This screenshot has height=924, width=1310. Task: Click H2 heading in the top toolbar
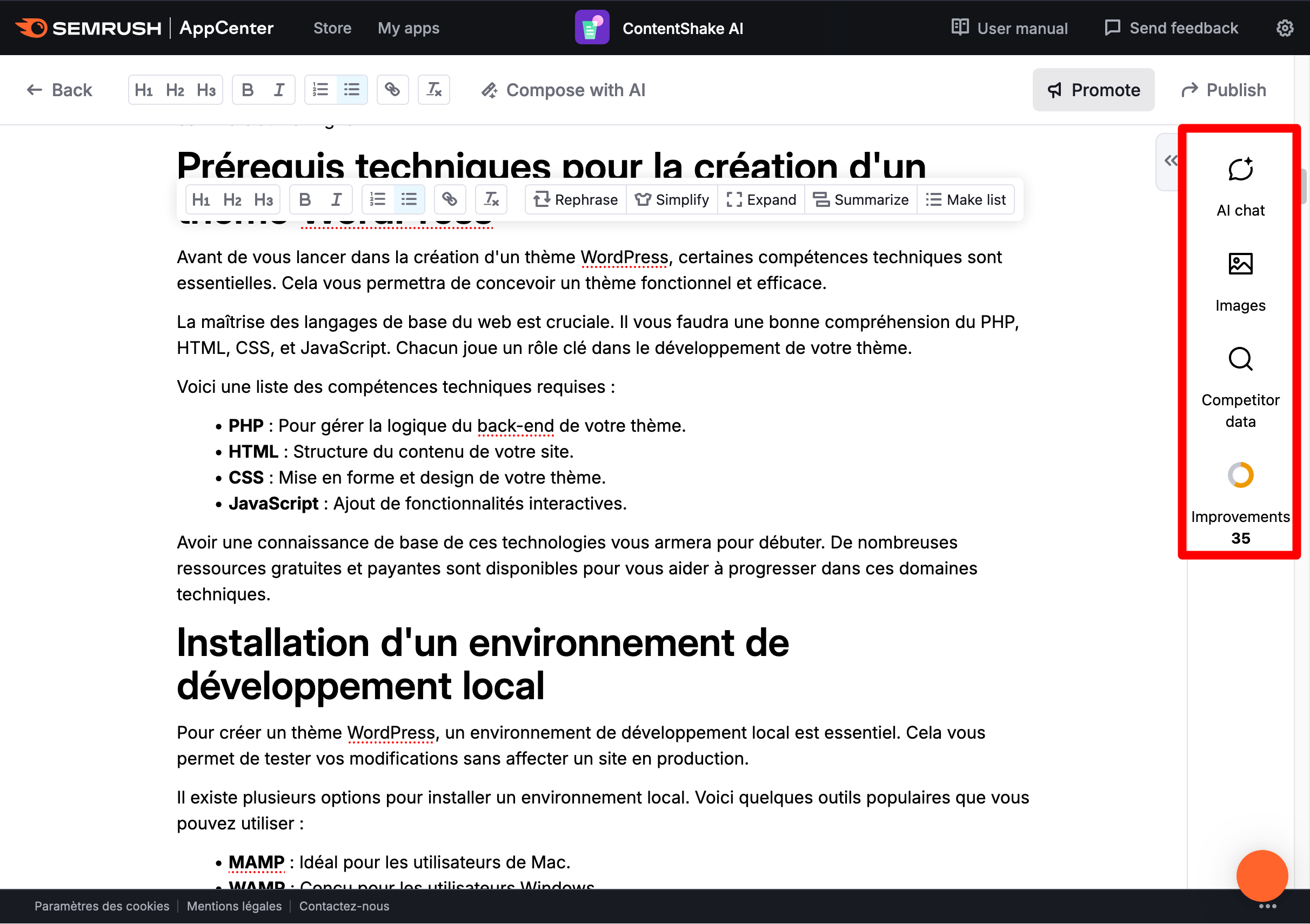pos(175,90)
